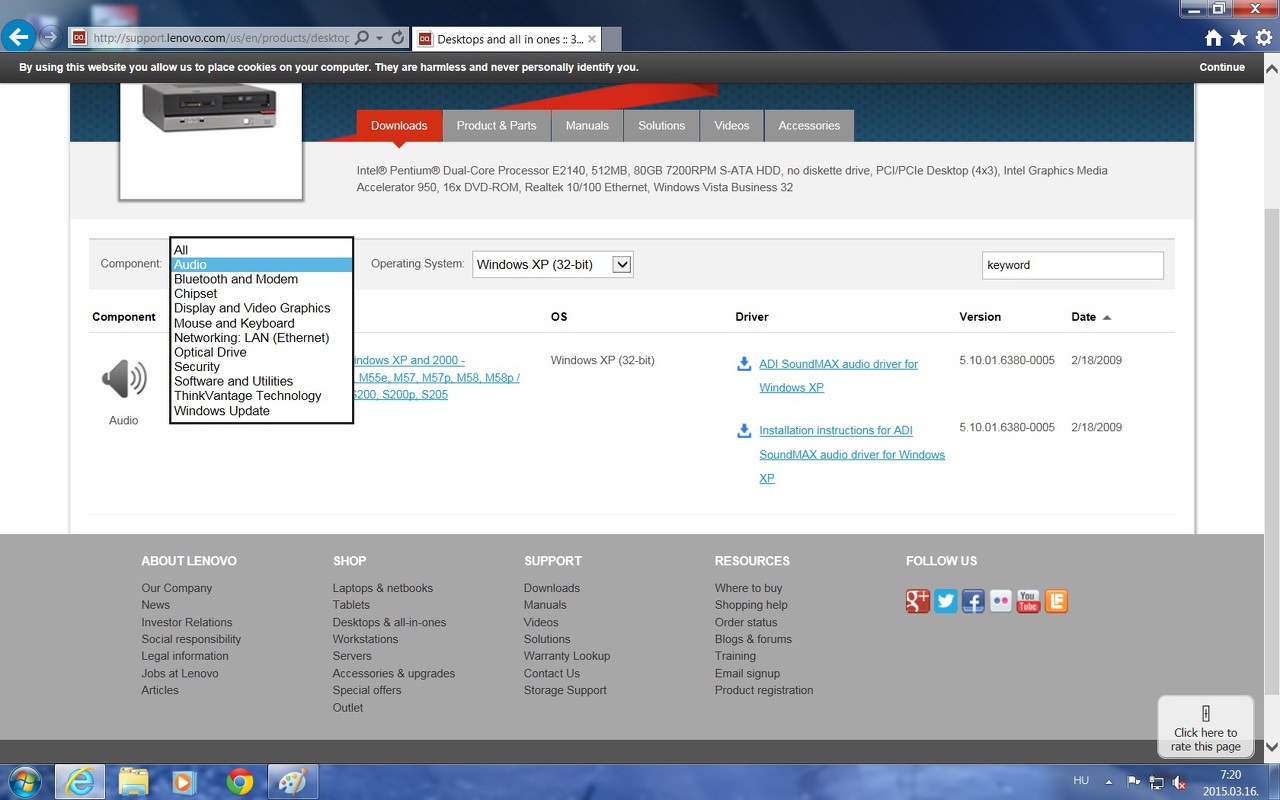Open Installation instructions for ADI SoundMAX link

point(852,454)
